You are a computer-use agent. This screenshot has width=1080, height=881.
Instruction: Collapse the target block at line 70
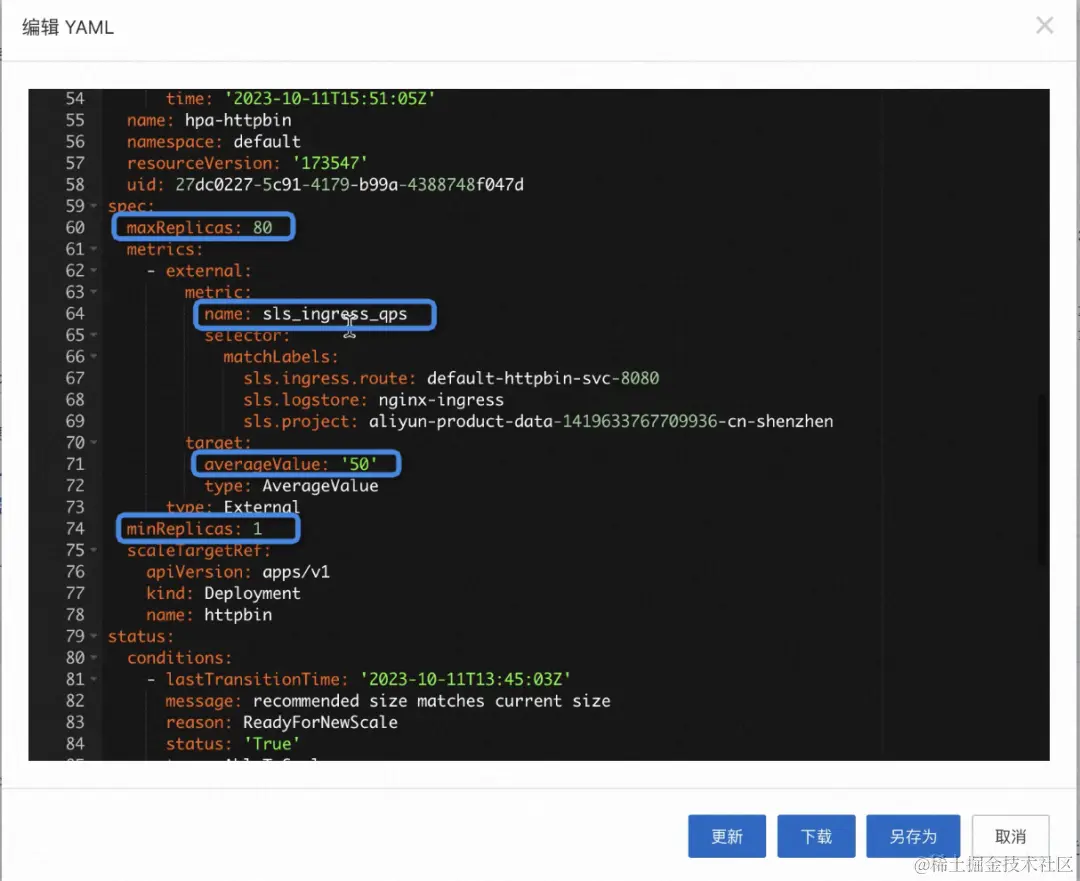click(x=94, y=442)
